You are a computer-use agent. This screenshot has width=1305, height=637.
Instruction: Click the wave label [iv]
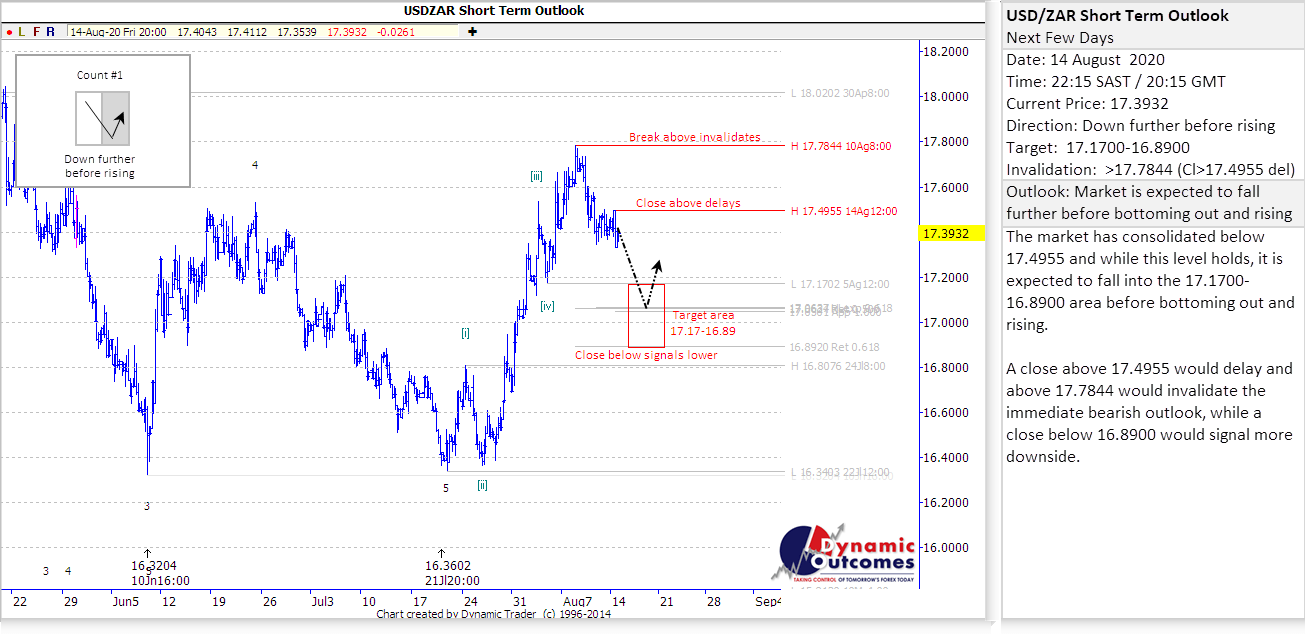[x=547, y=306]
